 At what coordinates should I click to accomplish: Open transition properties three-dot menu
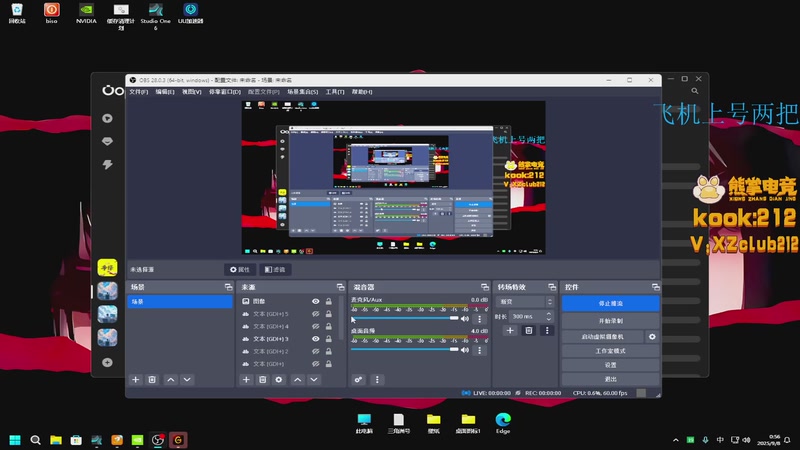click(x=547, y=331)
